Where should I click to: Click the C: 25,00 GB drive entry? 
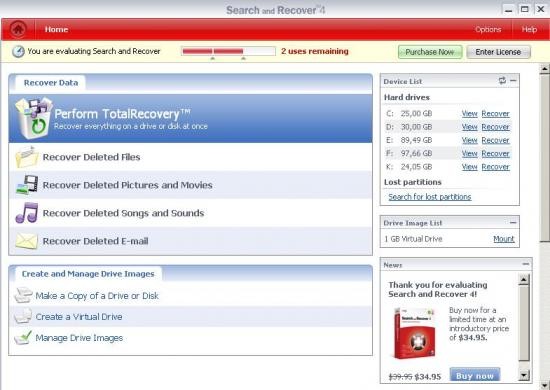[x=409, y=114]
